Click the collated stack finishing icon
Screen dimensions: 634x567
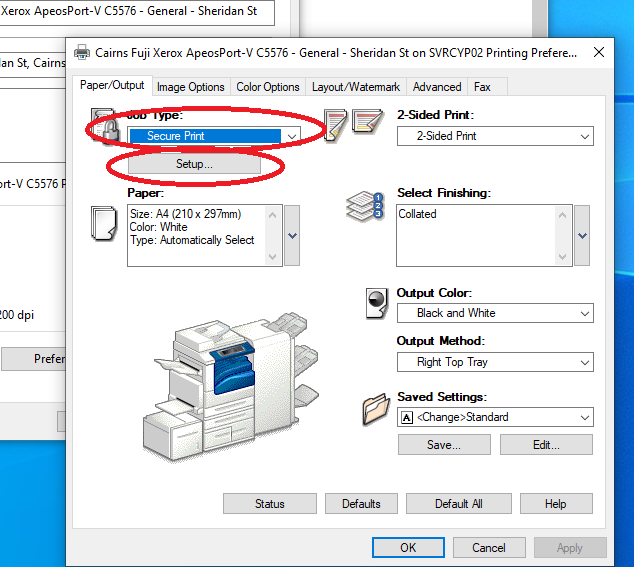coord(365,206)
